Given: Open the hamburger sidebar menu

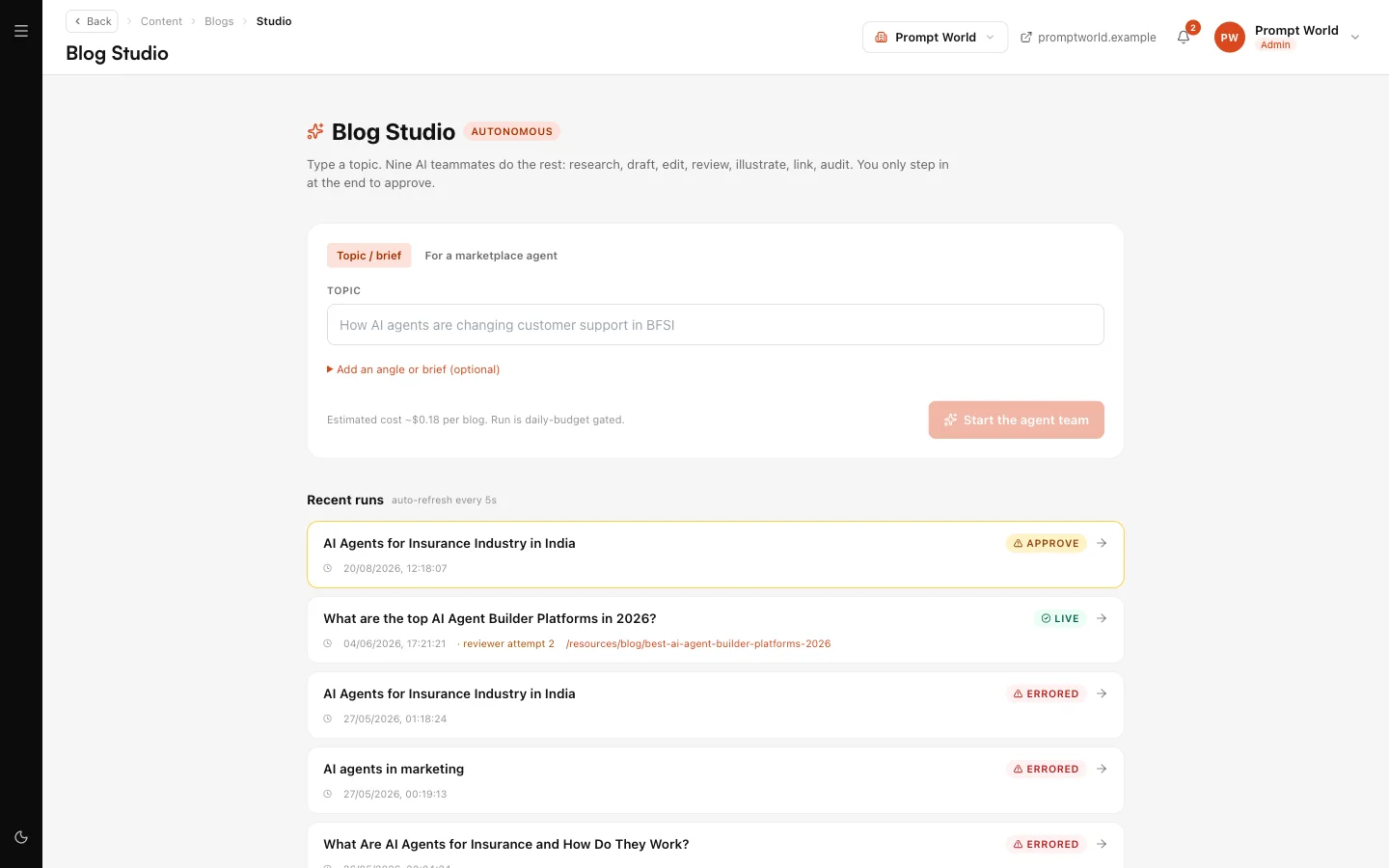Looking at the screenshot, I should pyautogui.click(x=21, y=31).
